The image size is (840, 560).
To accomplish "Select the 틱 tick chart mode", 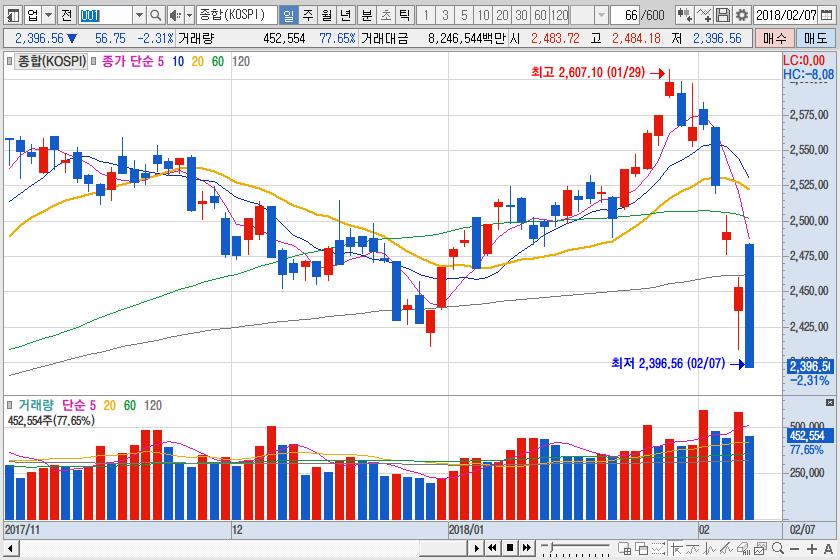I will [404, 15].
